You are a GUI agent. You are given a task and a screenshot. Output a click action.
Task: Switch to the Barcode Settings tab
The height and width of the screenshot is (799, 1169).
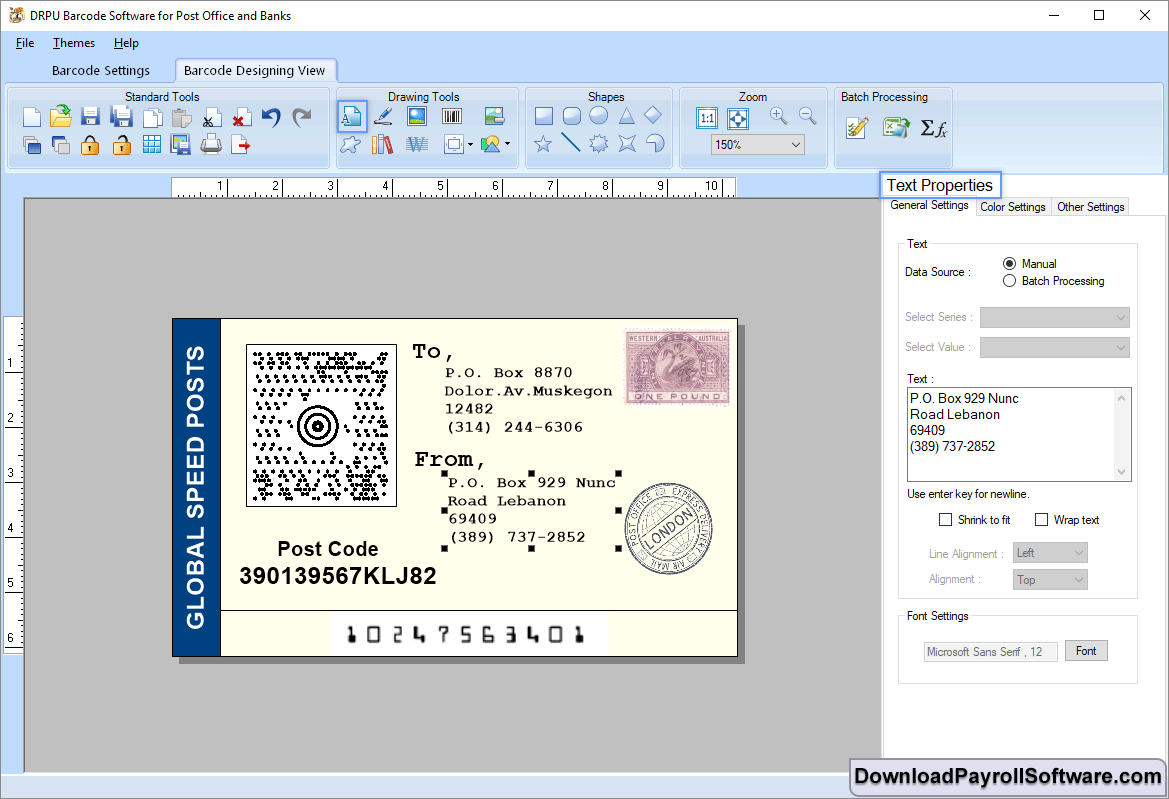click(101, 70)
